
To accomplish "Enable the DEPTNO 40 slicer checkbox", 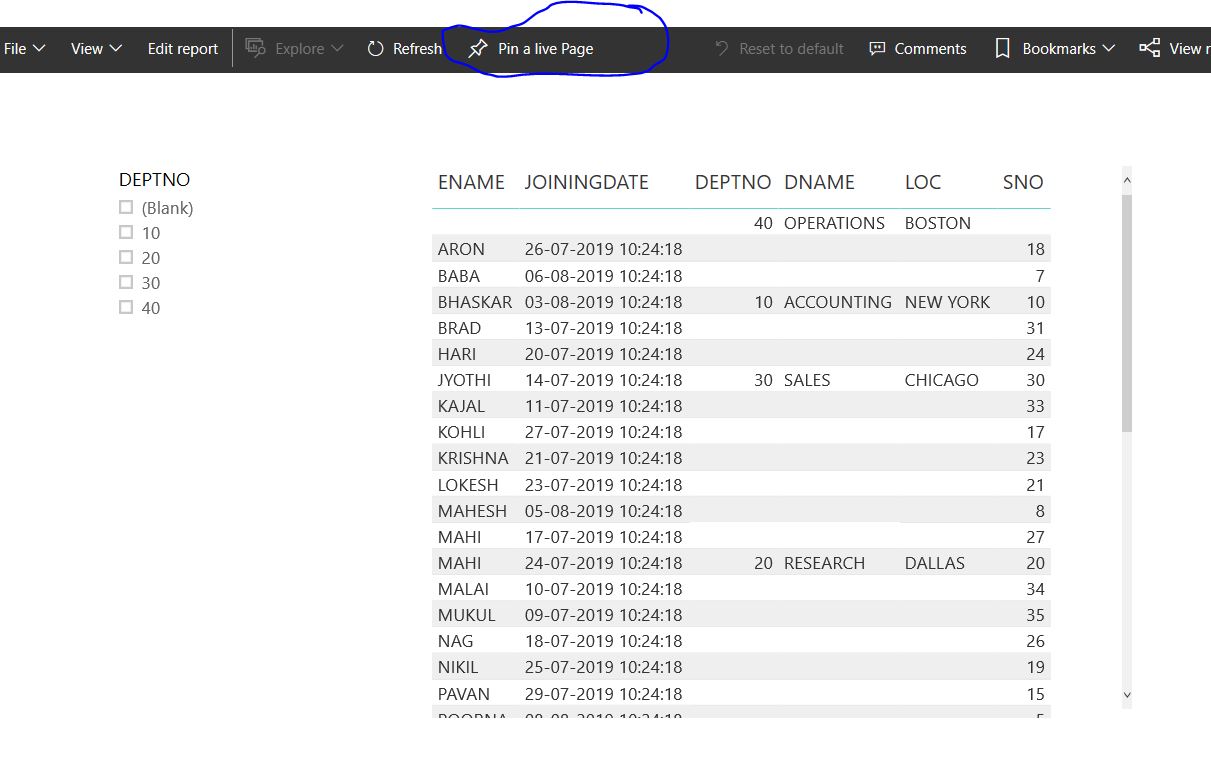I will [126, 307].
